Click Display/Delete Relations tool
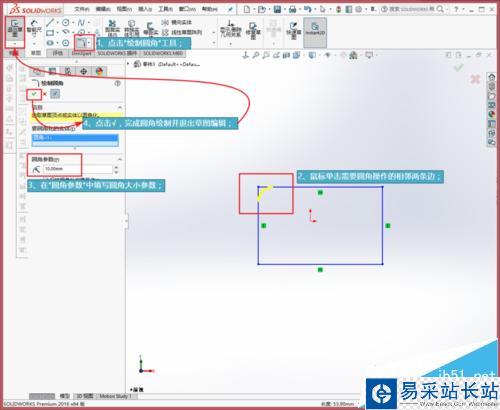This screenshot has width=500, height=410. tap(230, 29)
